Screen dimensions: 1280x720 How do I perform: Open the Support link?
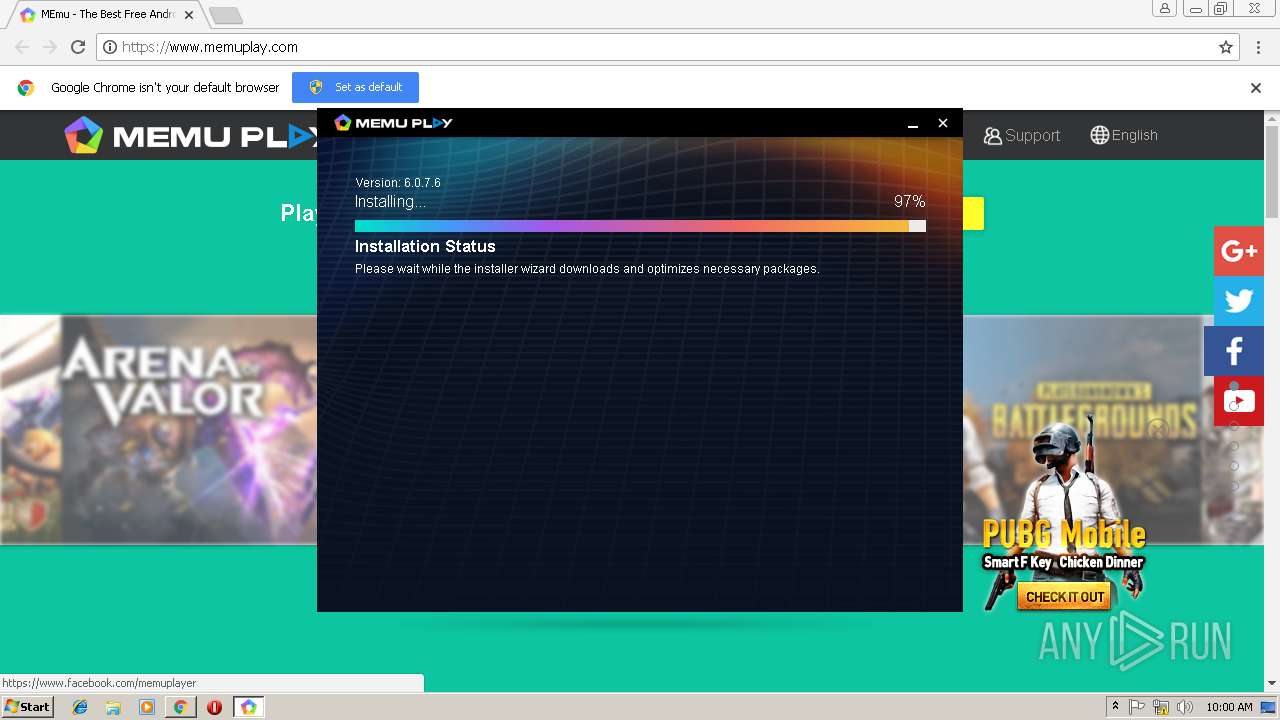(1021, 135)
